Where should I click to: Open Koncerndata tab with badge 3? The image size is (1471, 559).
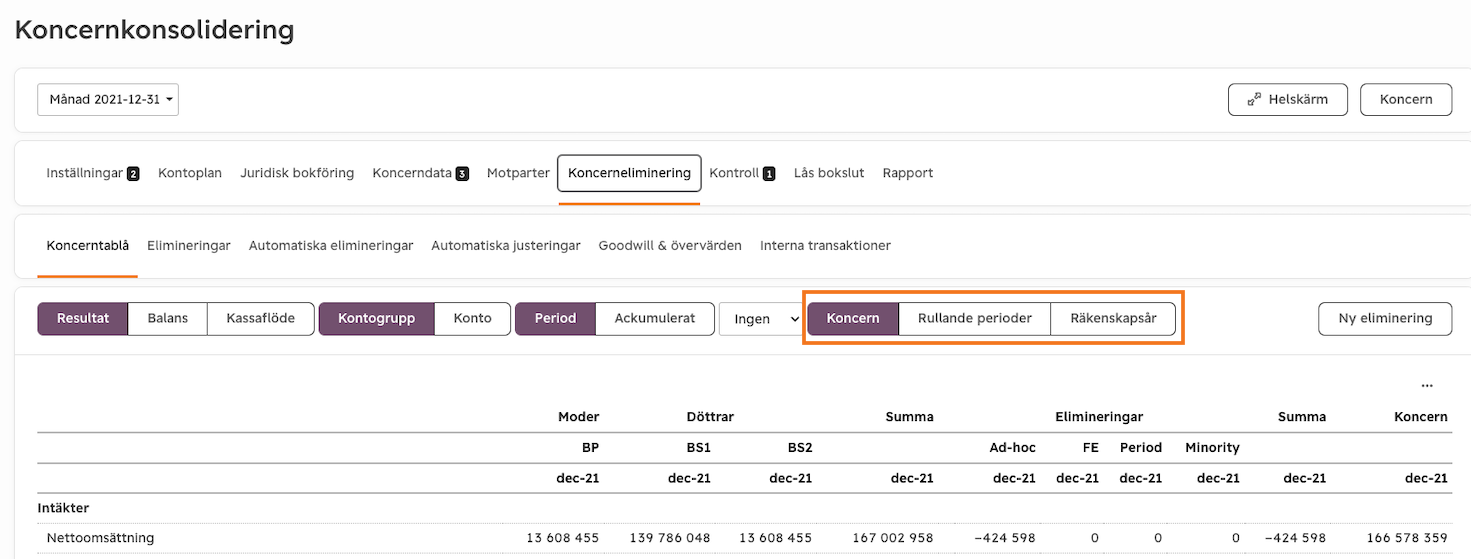point(420,173)
